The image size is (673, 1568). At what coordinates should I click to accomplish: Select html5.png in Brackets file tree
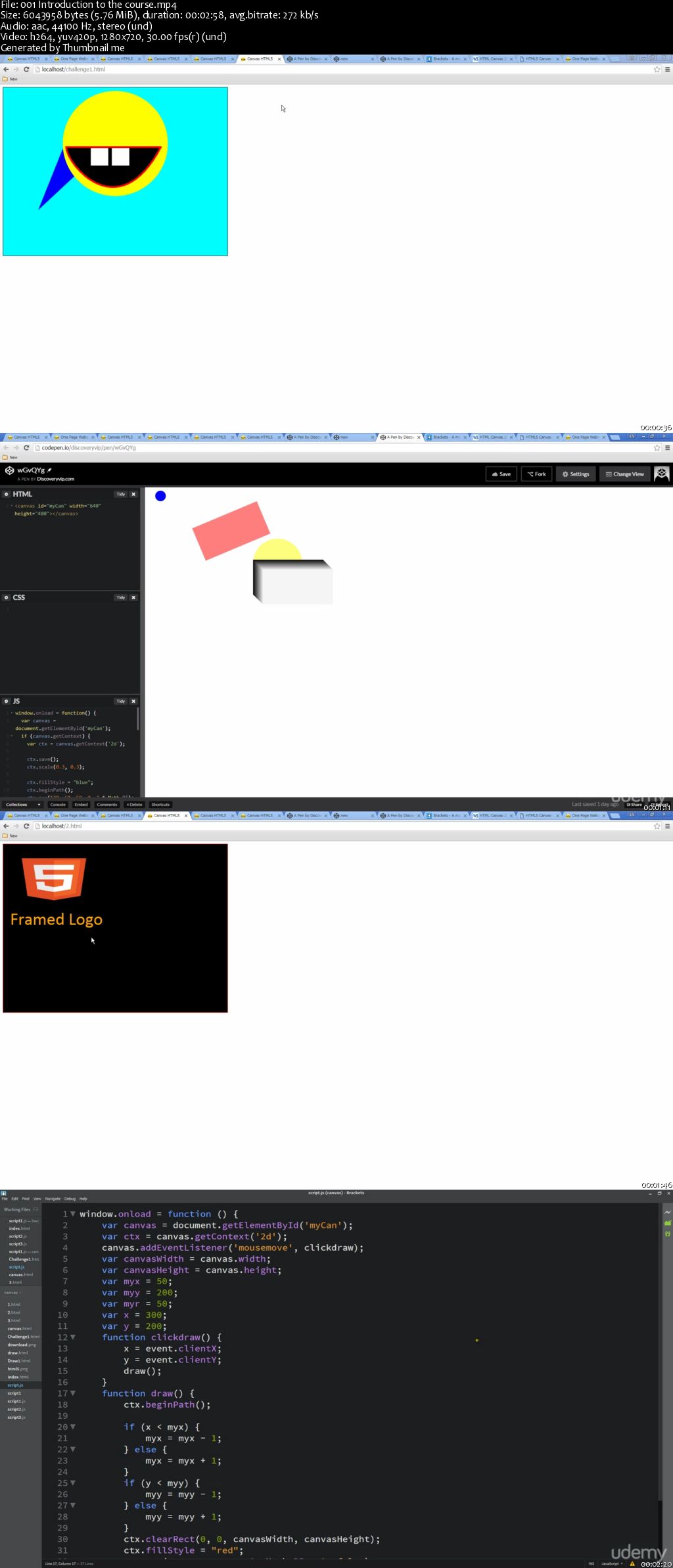click(x=18, y=1369)
